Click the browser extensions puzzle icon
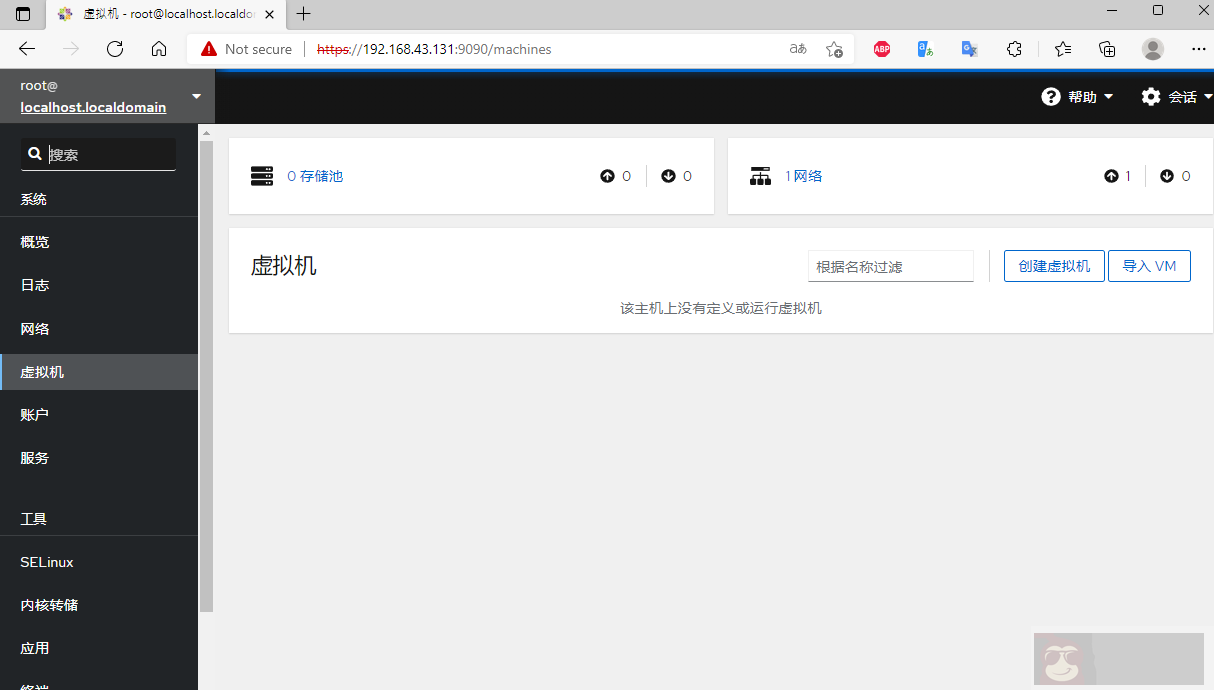The image size is (1214, 690). 1014,49
